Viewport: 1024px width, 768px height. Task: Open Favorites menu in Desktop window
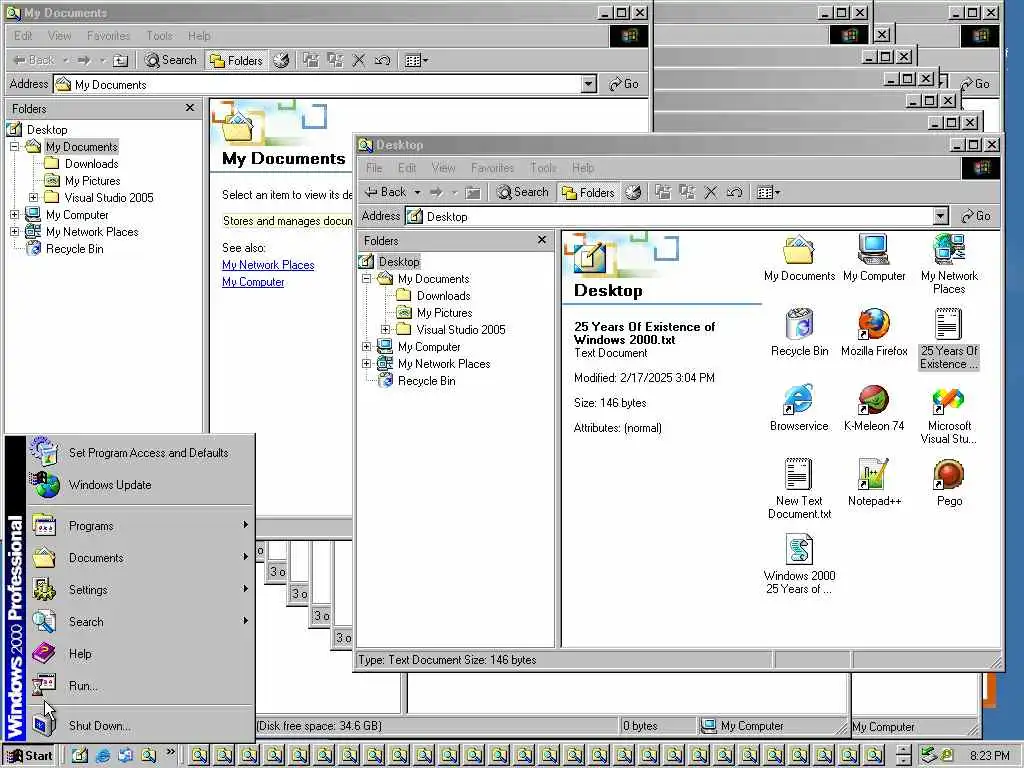(x=492, y=168)
